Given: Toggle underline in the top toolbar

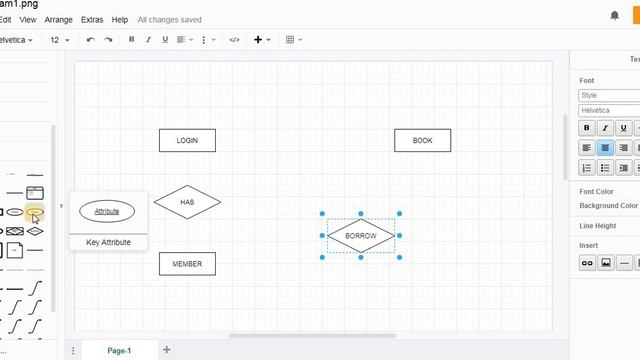Looking at the screenshot, I should [165, 39].
